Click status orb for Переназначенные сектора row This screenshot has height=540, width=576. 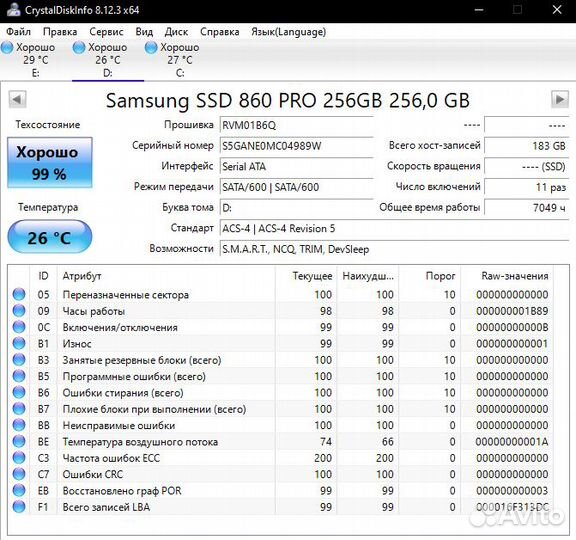point(19,294)
